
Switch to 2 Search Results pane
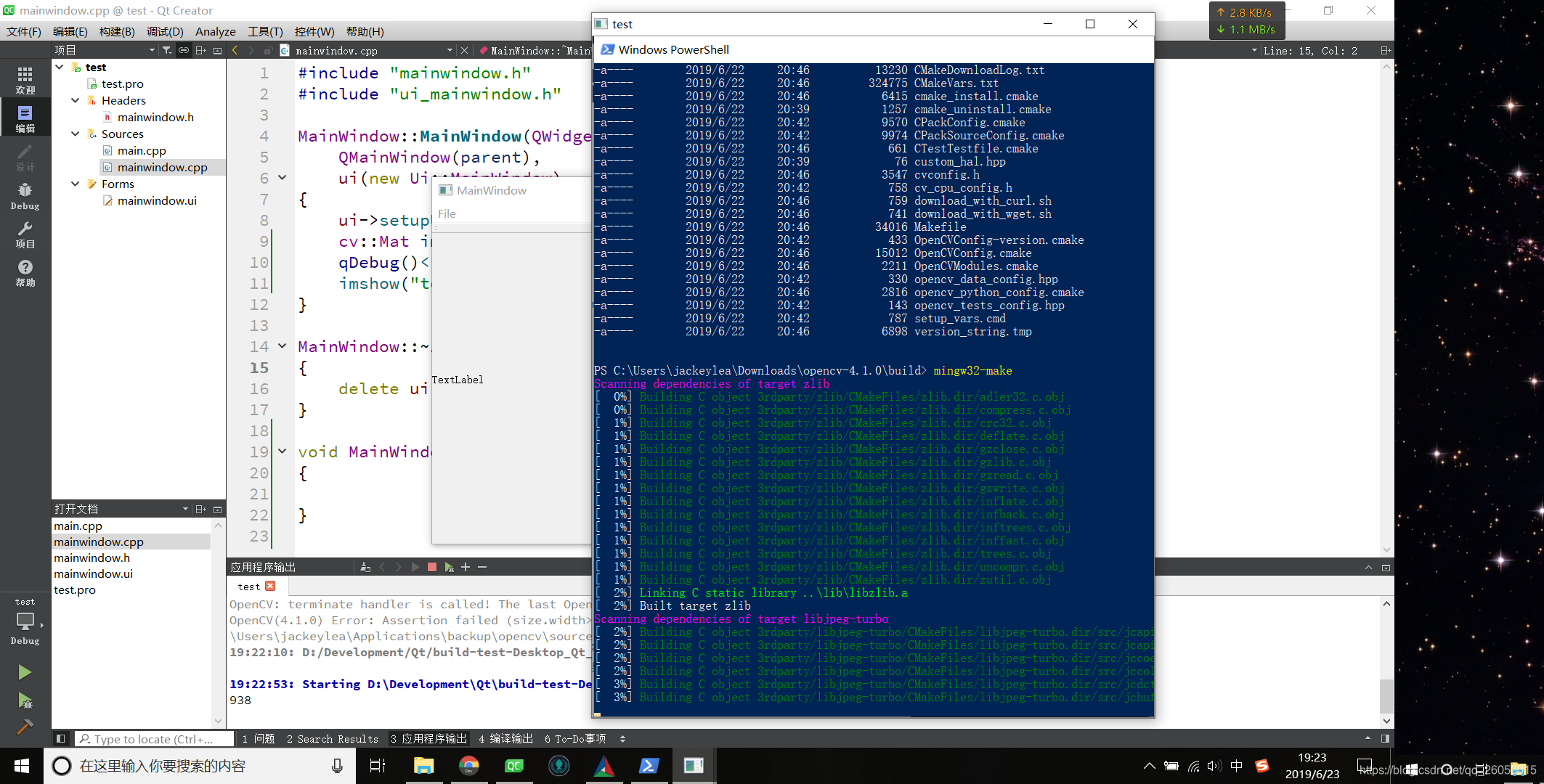point(333,738)
